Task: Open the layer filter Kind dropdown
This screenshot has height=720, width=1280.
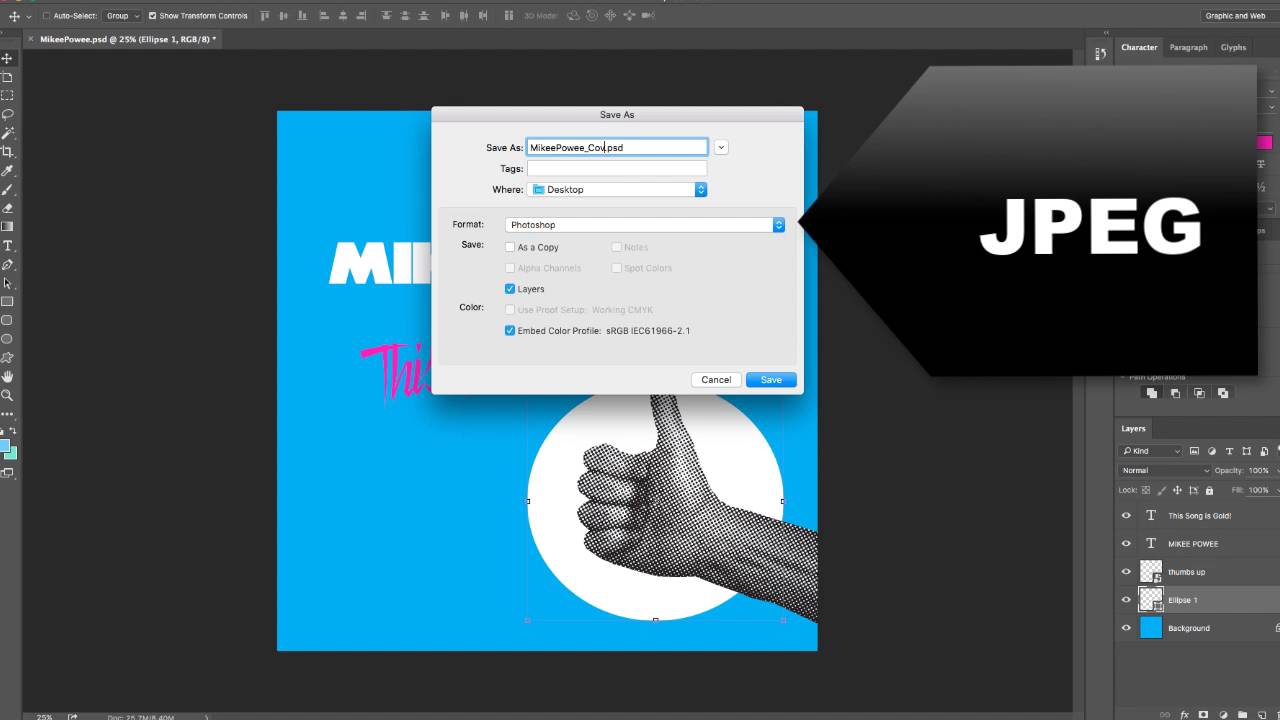Action: 1151,451
